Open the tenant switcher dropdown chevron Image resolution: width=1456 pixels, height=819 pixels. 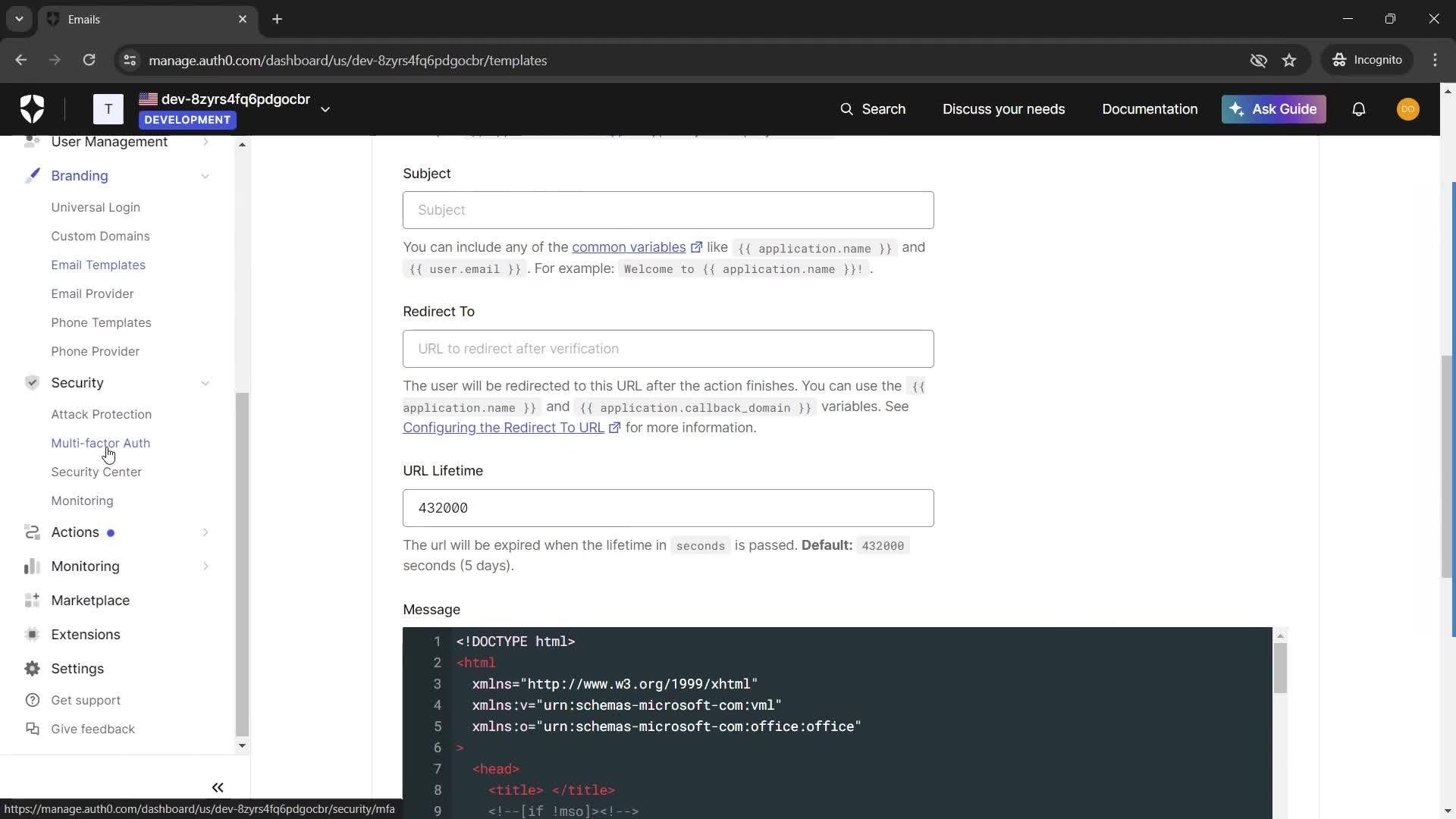pyautogui.click(x=325, y=109)
